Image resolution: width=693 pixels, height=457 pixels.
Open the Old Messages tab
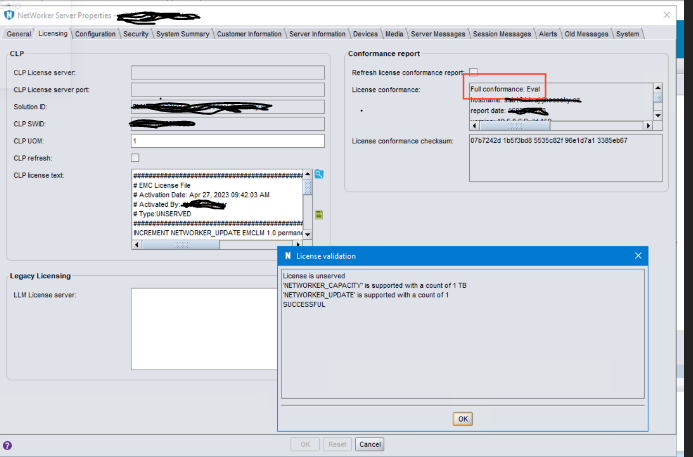586,34
